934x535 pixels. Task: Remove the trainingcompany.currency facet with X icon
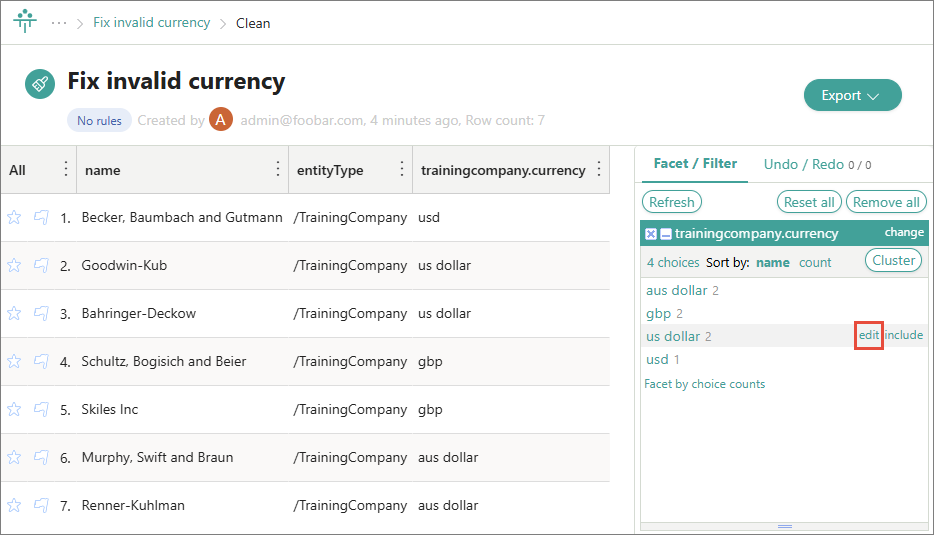[651, 234]
